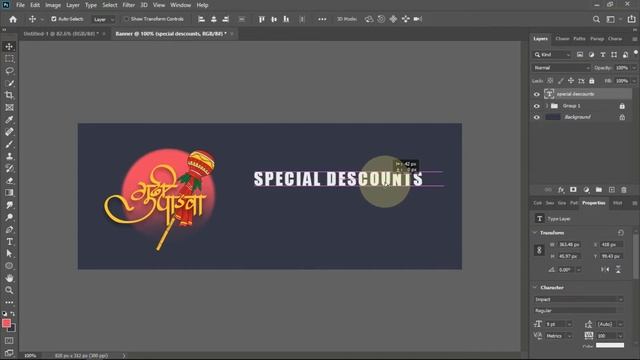Select the Magic Wand tool

click(9, 83)
